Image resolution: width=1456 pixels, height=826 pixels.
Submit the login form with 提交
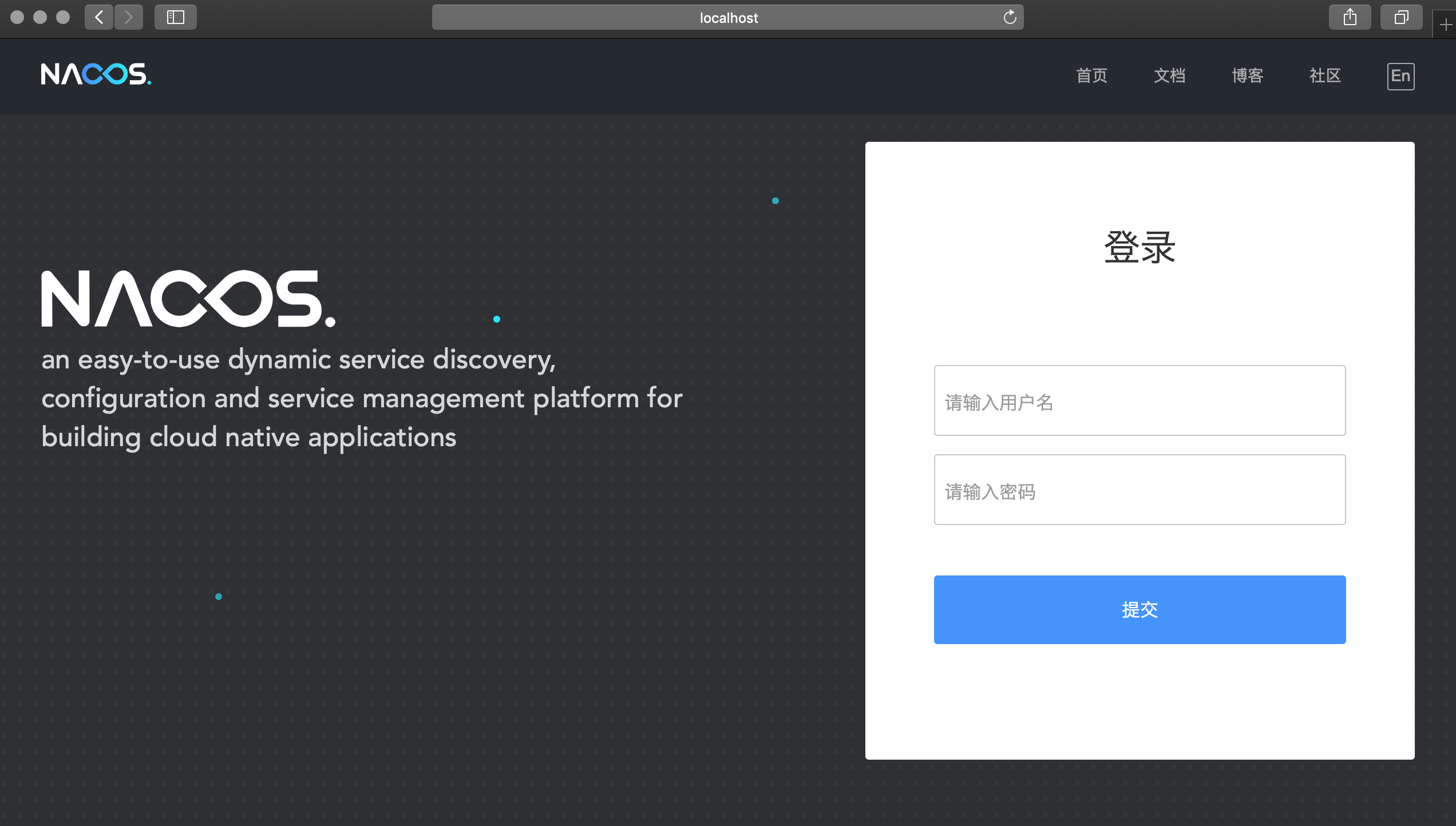point(1140,610)
